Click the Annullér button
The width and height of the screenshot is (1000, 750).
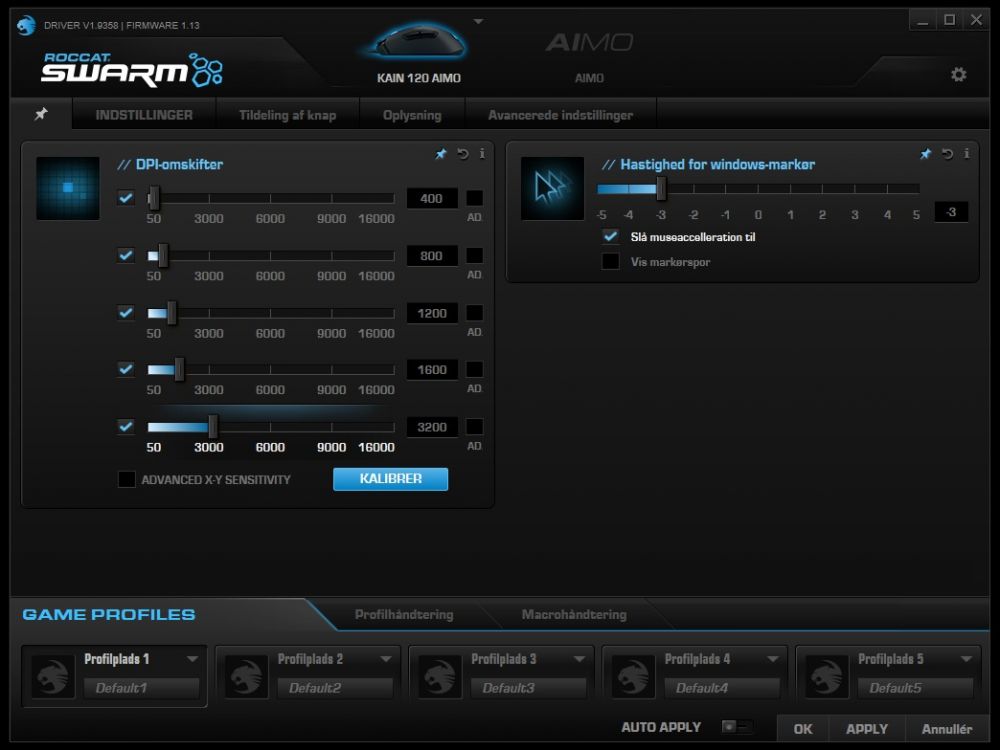(947, 728)
